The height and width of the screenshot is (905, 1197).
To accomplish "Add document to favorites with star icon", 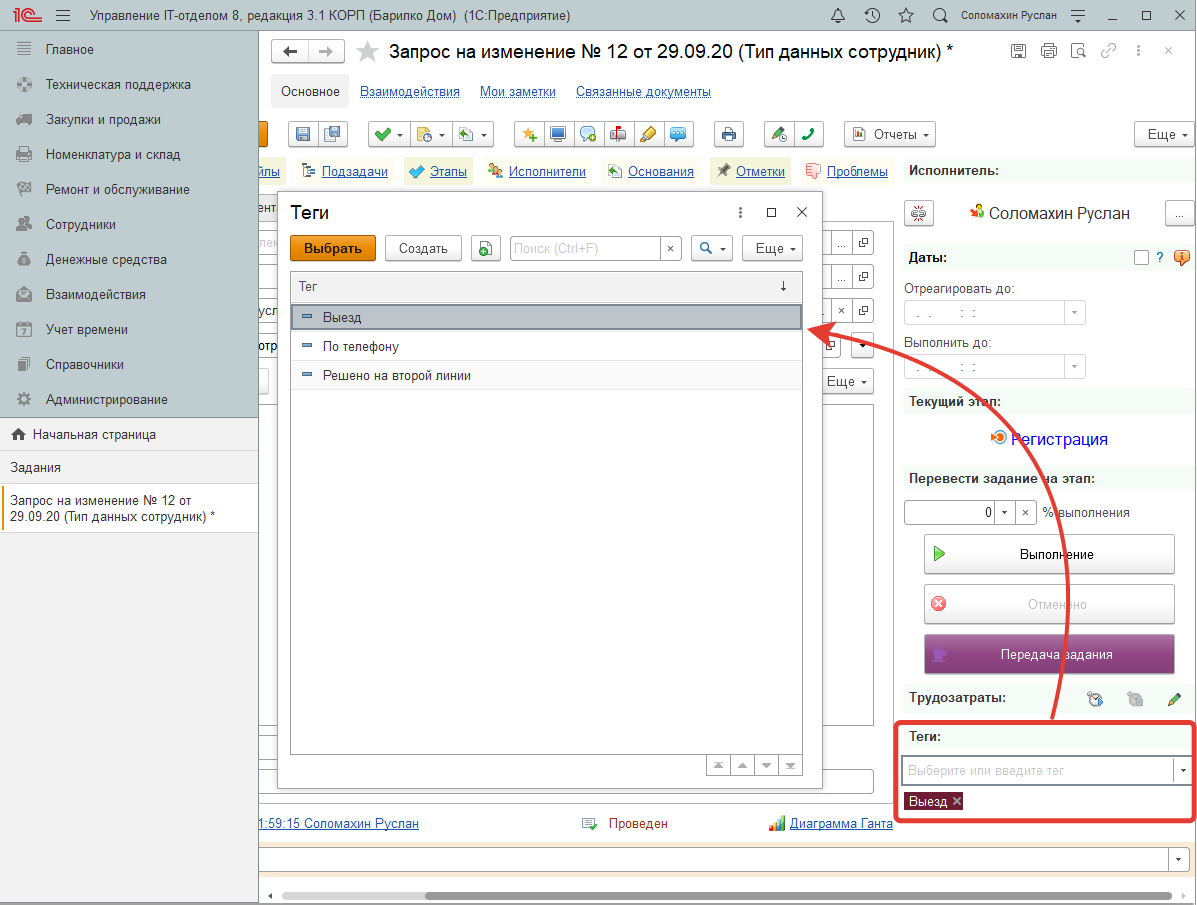I will coord(368,52).
